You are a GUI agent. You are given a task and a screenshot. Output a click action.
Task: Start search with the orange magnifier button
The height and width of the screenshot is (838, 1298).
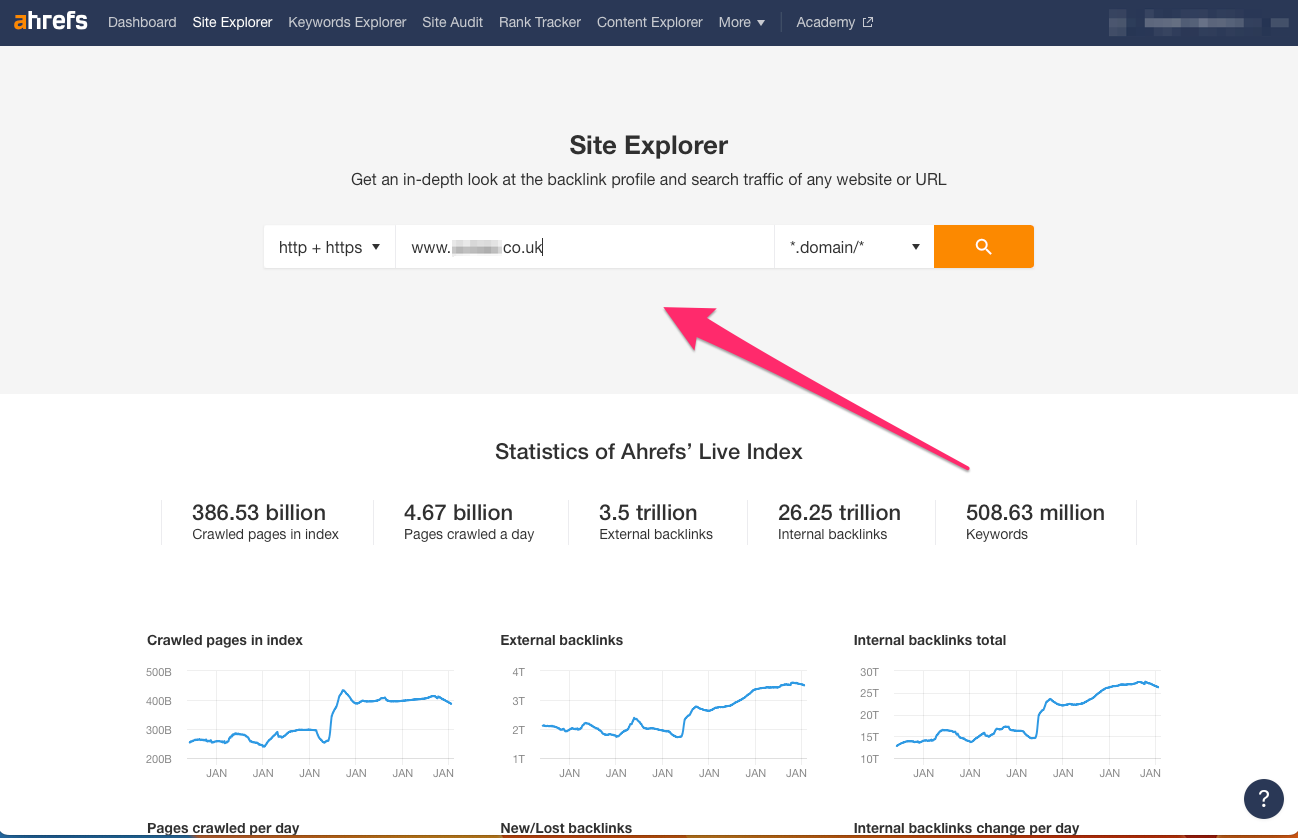click(x=983, y=246)
